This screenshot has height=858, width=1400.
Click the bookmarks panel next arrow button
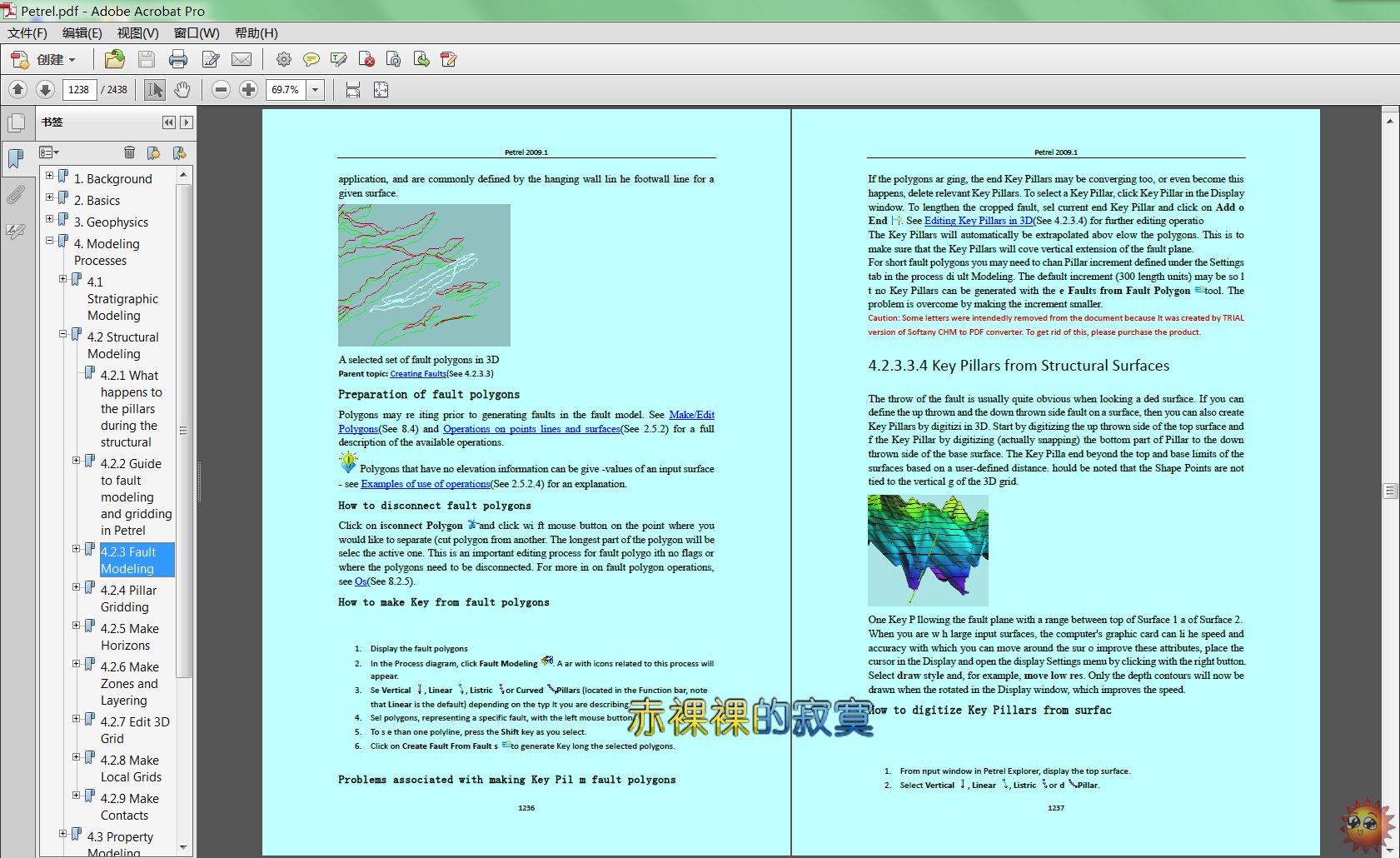(187, 122)
